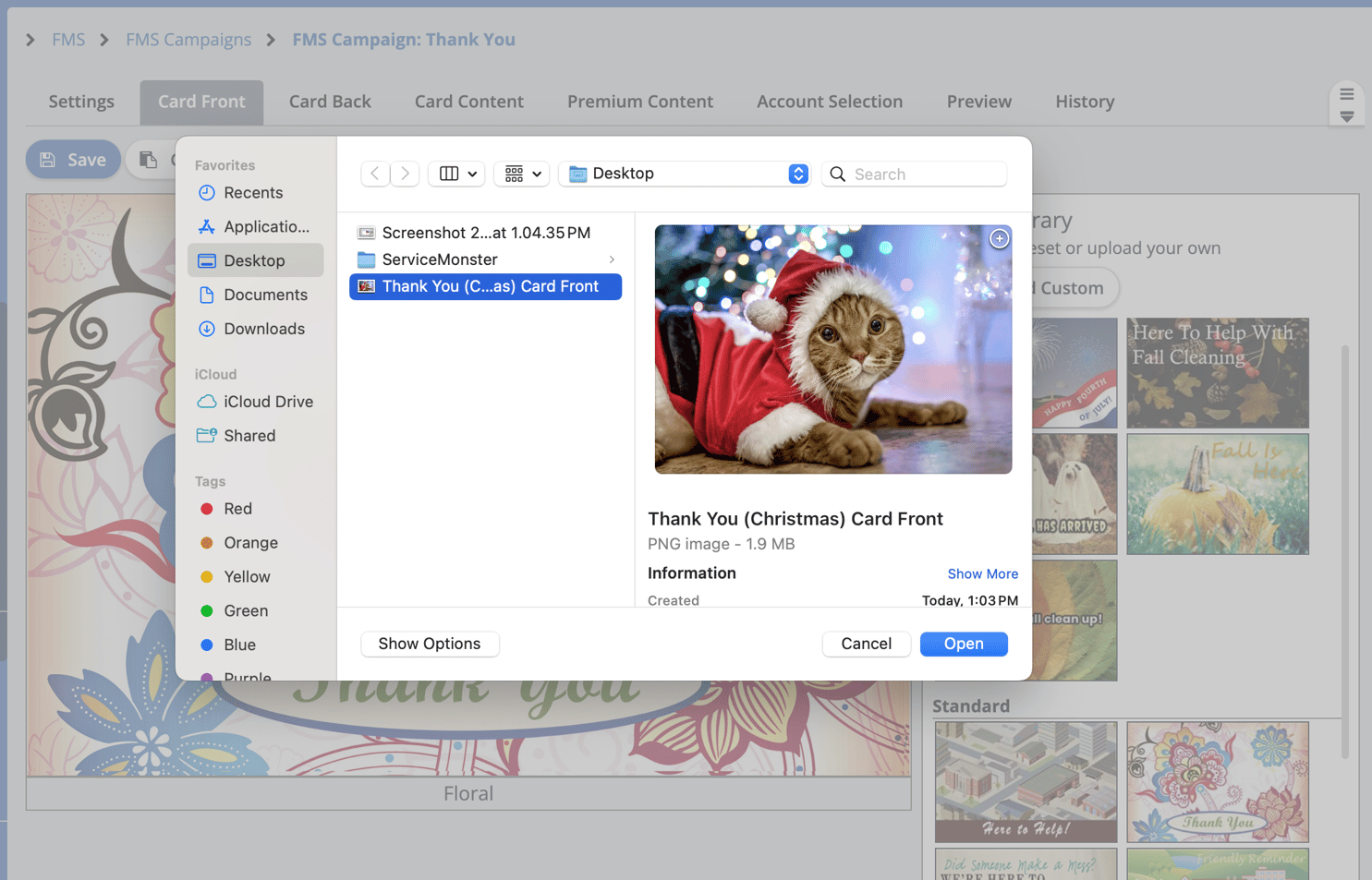Open the Desktop location popup menu

[685, 174]
